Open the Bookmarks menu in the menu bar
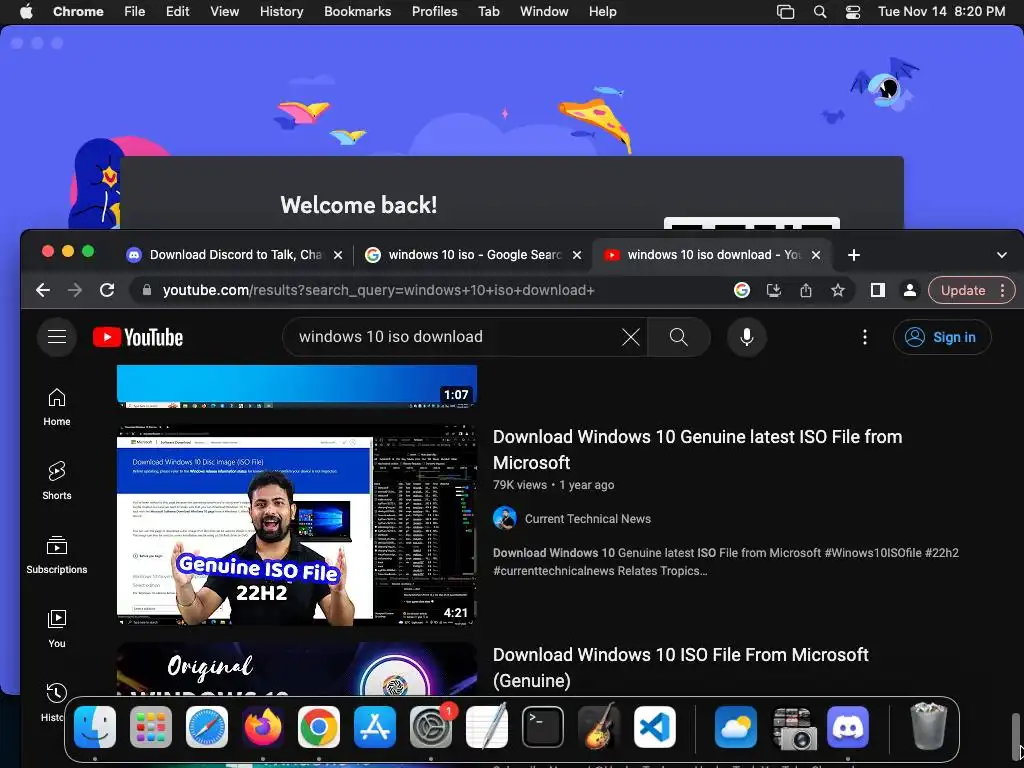 click(x=358, y=12)
